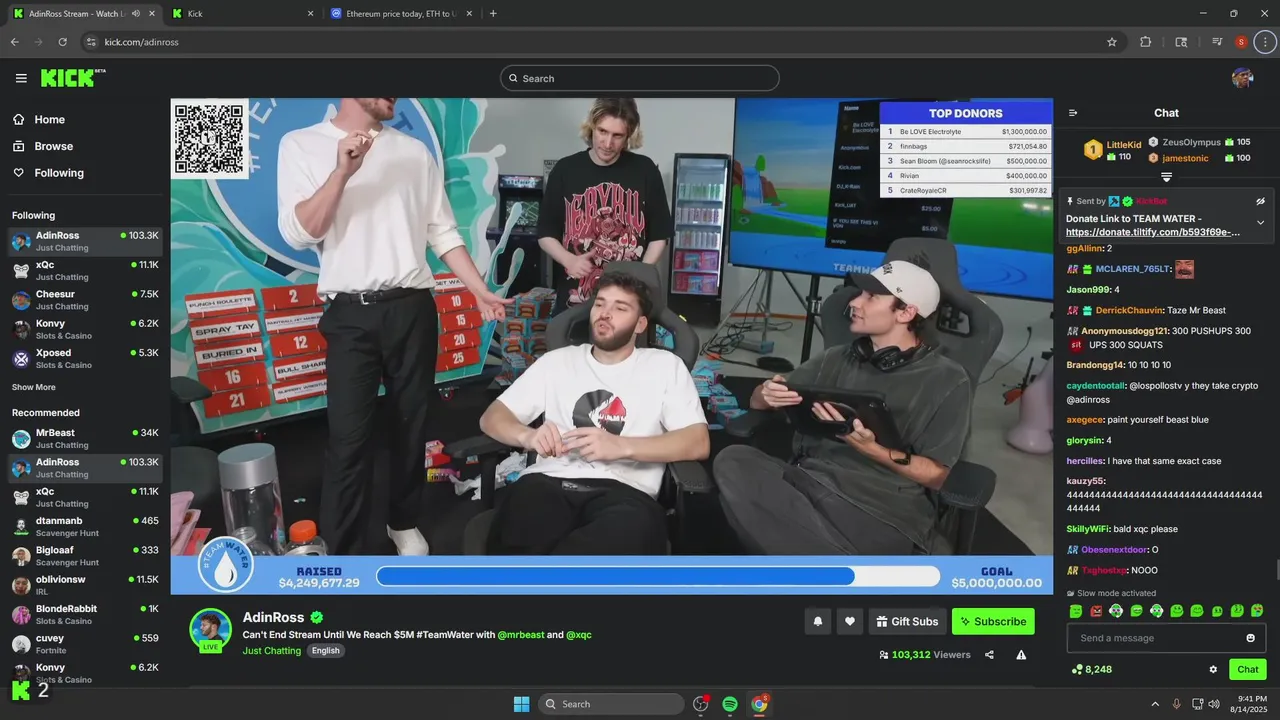This screenshot has width=1280, height=720.
Task: Expand the pinned Donate Link message
Action: (1260, 222)
